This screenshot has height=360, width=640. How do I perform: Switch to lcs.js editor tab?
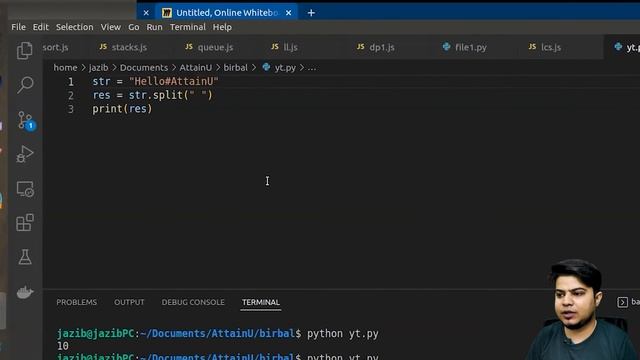pyautogui.click(x=545, y=47)
